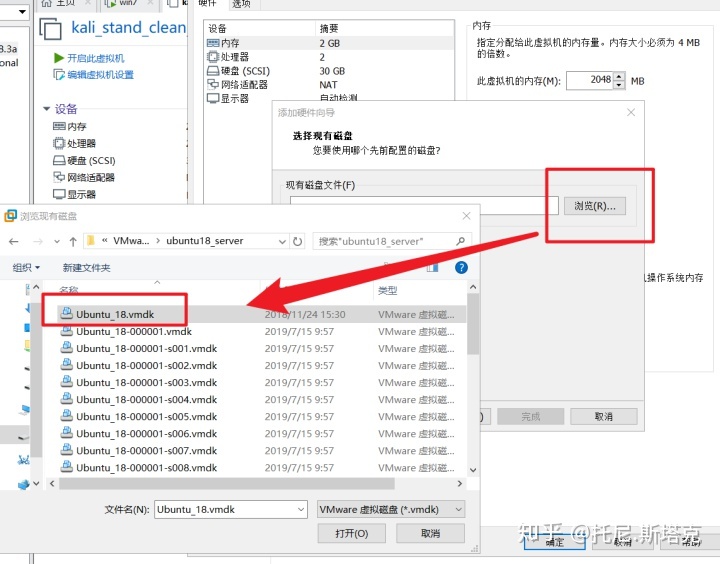
Task: Select the 内存 memory device in the left panel
Action: [x=70, y=126]
